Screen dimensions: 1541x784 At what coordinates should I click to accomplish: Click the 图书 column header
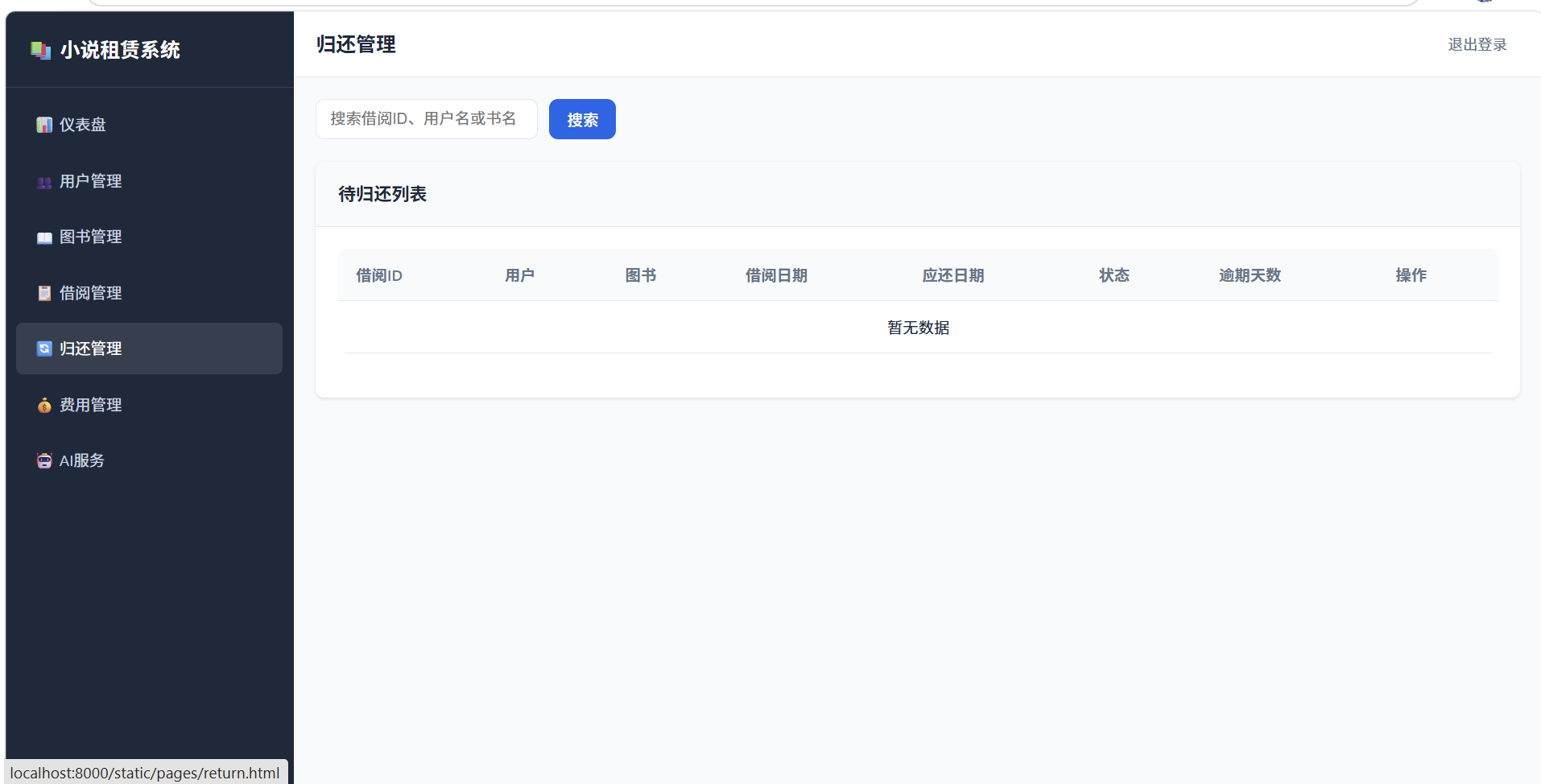pos(641,275)
